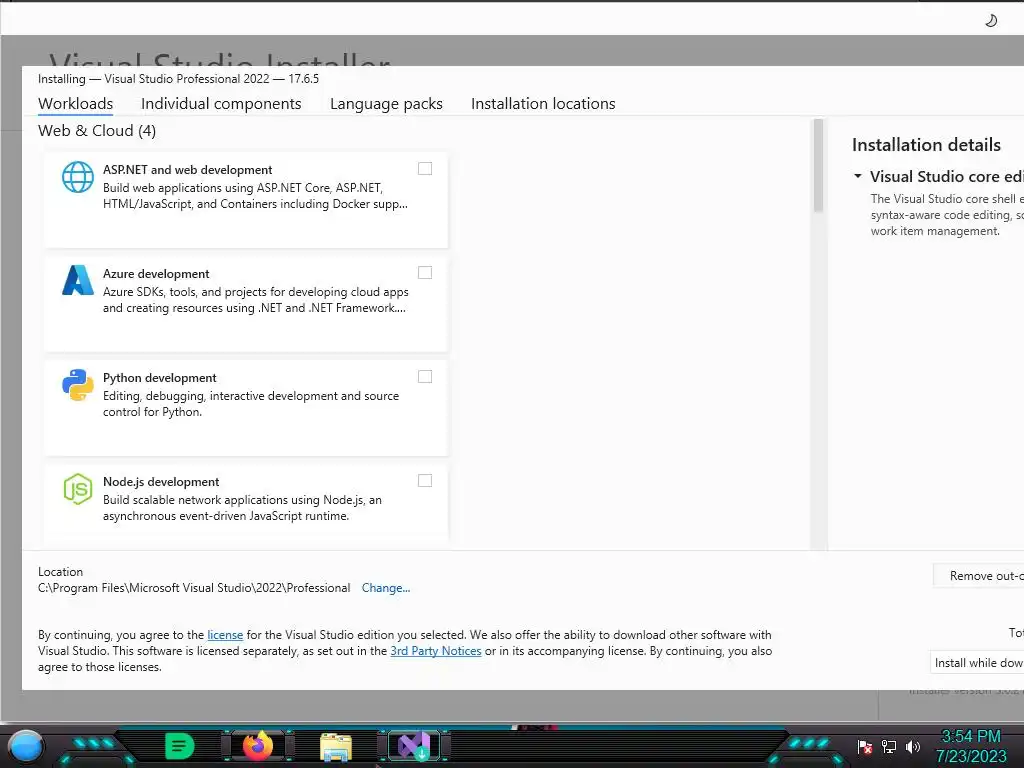Check the Python development workload
This screenshot has height=768, width=1024.
tap(425, 377)
